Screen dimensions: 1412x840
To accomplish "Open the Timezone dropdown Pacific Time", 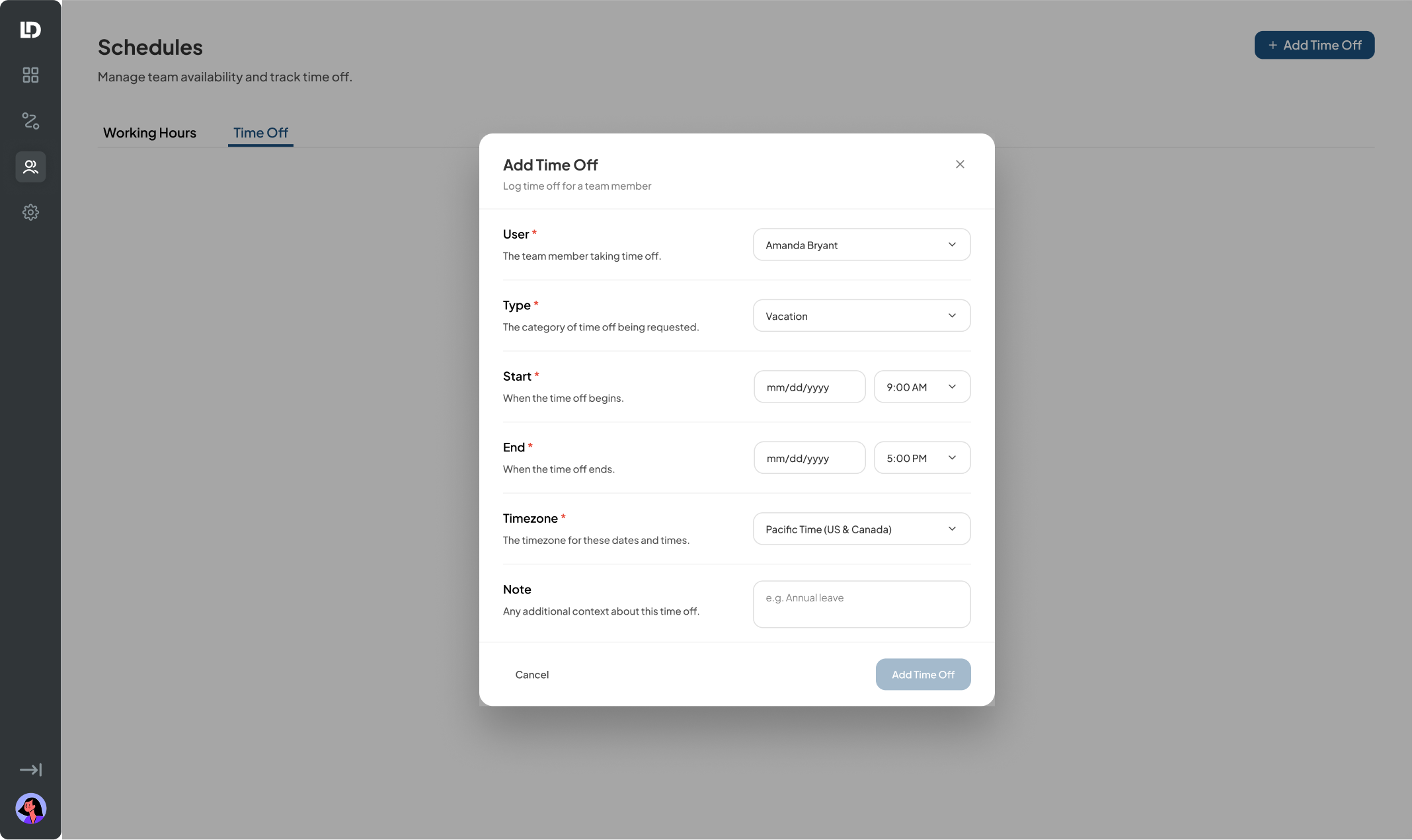I will click(x=861, y=529).
